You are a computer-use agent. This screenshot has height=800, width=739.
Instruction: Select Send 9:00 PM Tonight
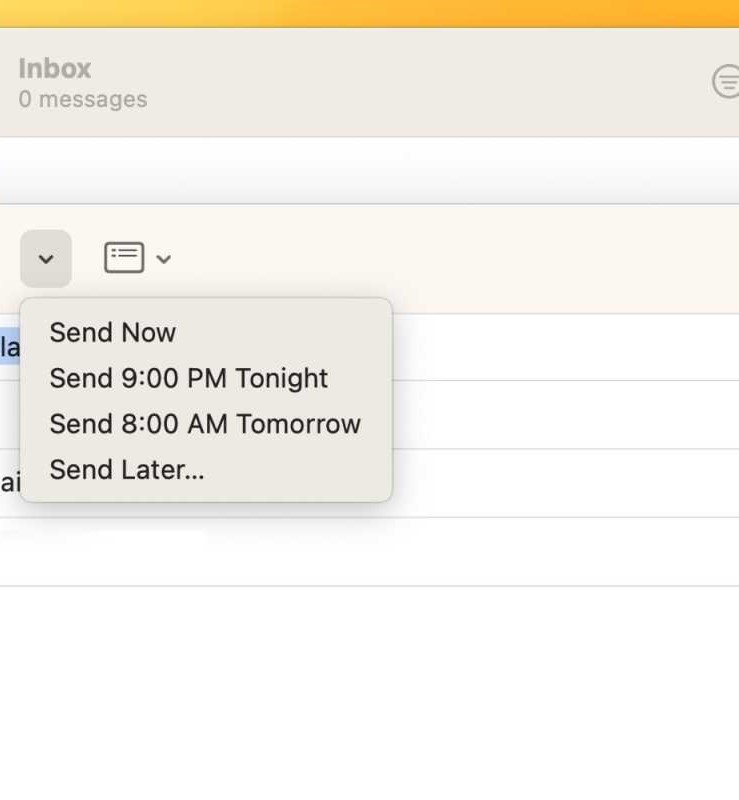point(189,379)
